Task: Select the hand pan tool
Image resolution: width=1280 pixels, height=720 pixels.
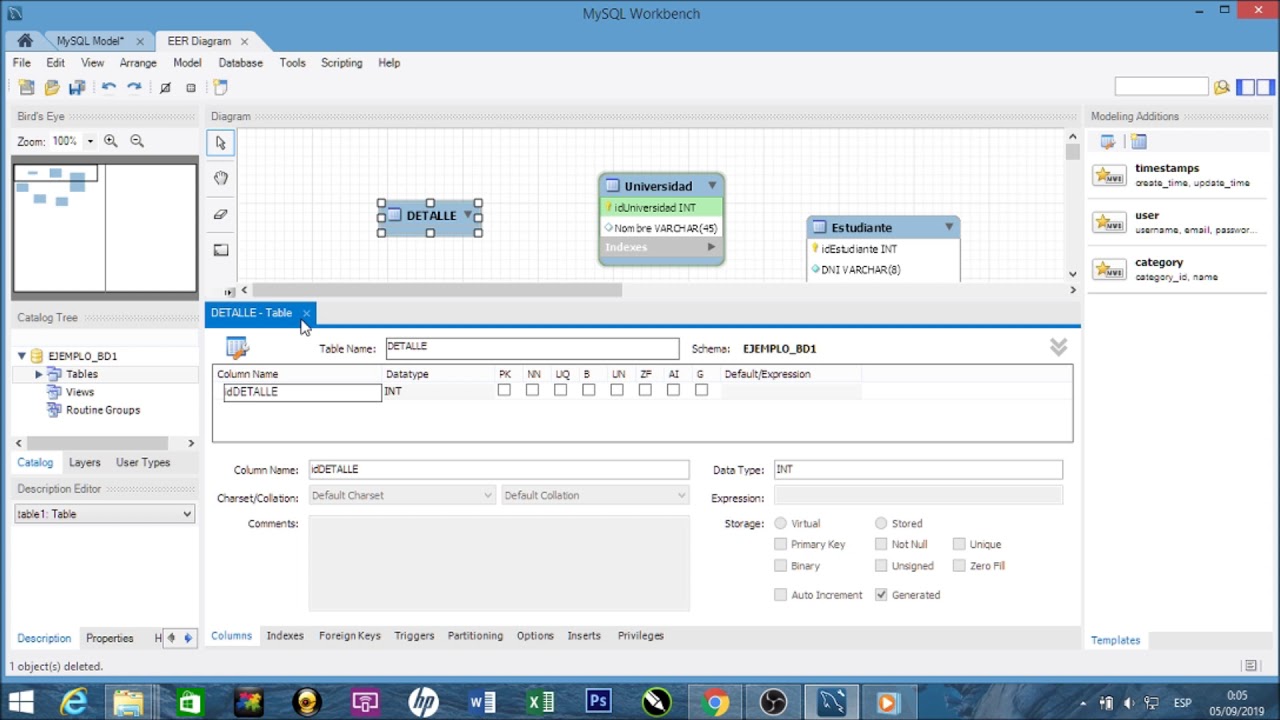Action: click(221, 178)
